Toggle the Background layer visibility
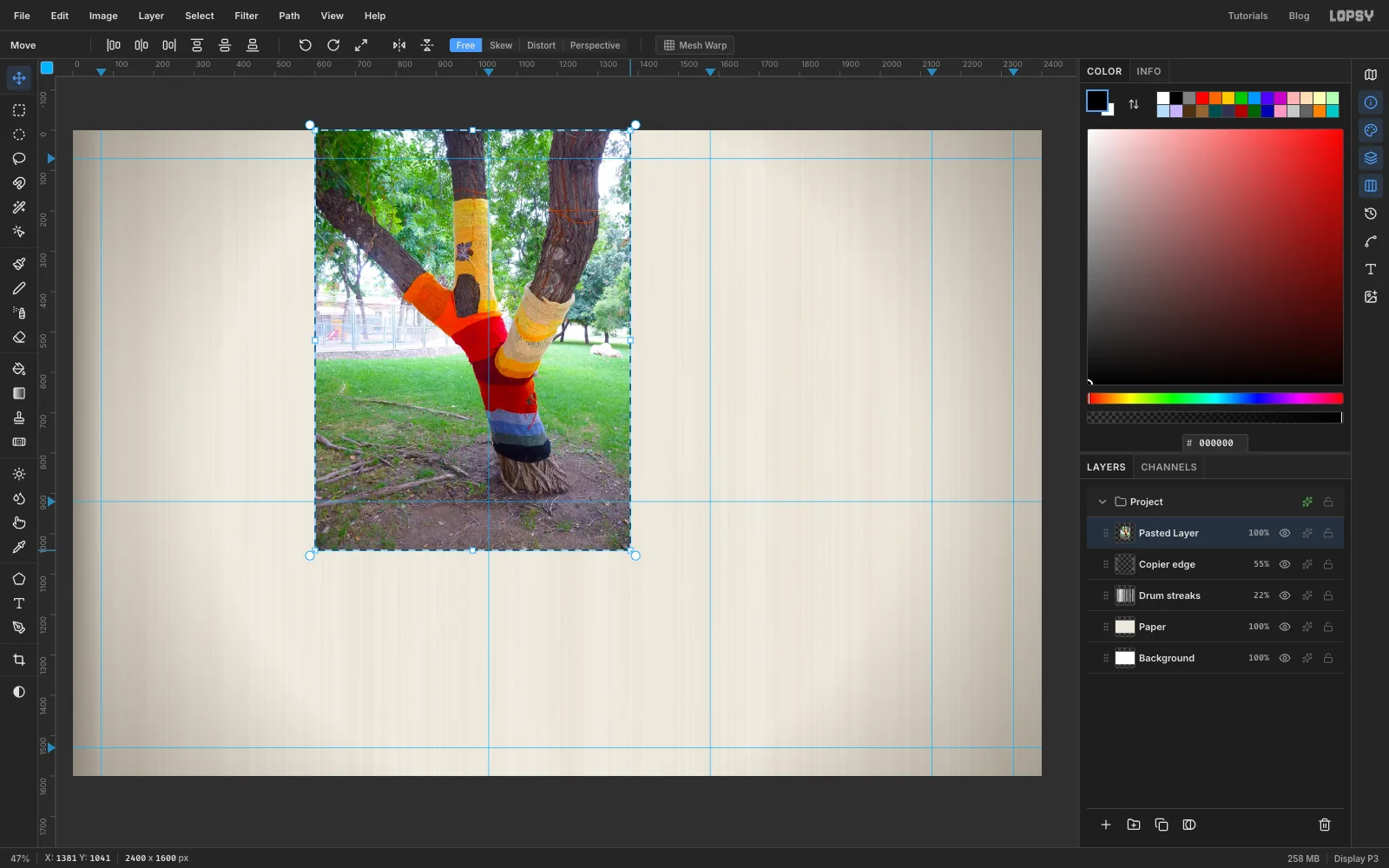This screenshot has width=1389, height=868. tap(1285, 658)
